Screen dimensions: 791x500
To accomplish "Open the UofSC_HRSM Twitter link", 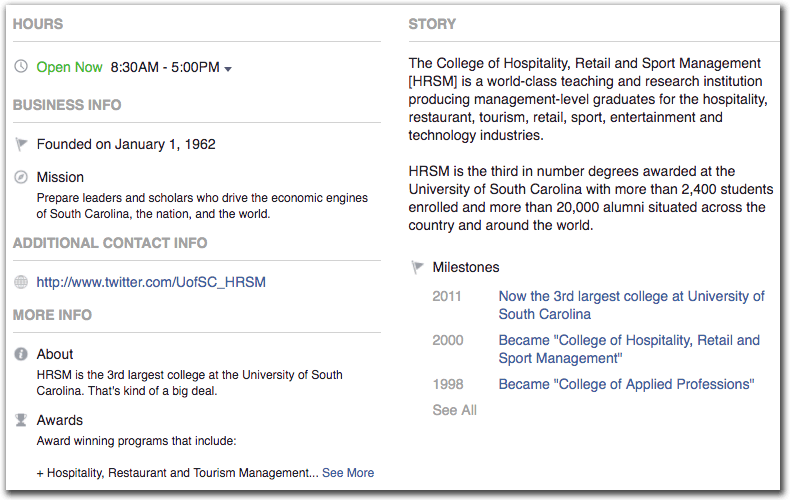I will pos(151,282).
